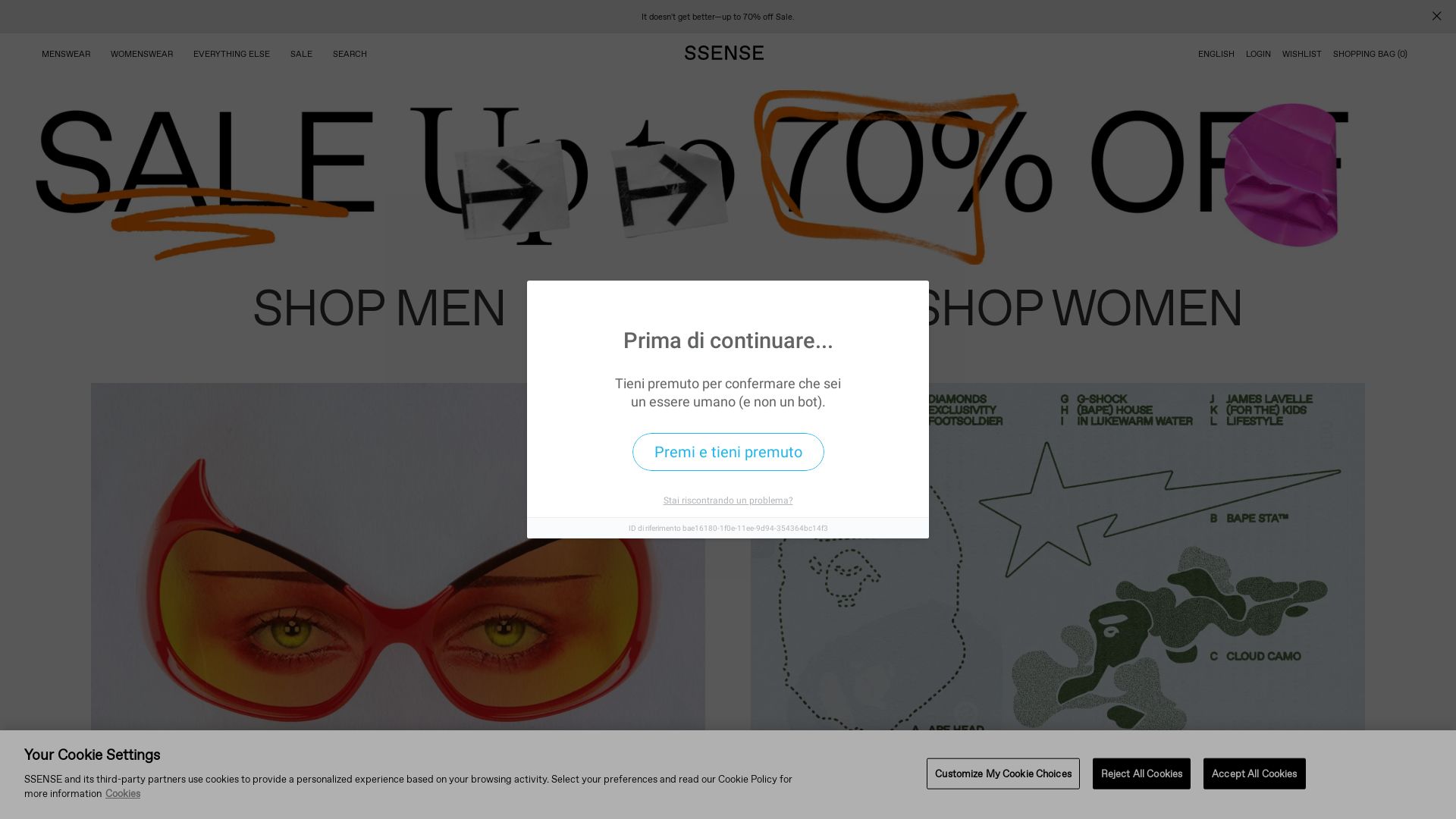Open the Womenswear menu

click(x=142, y=54)
